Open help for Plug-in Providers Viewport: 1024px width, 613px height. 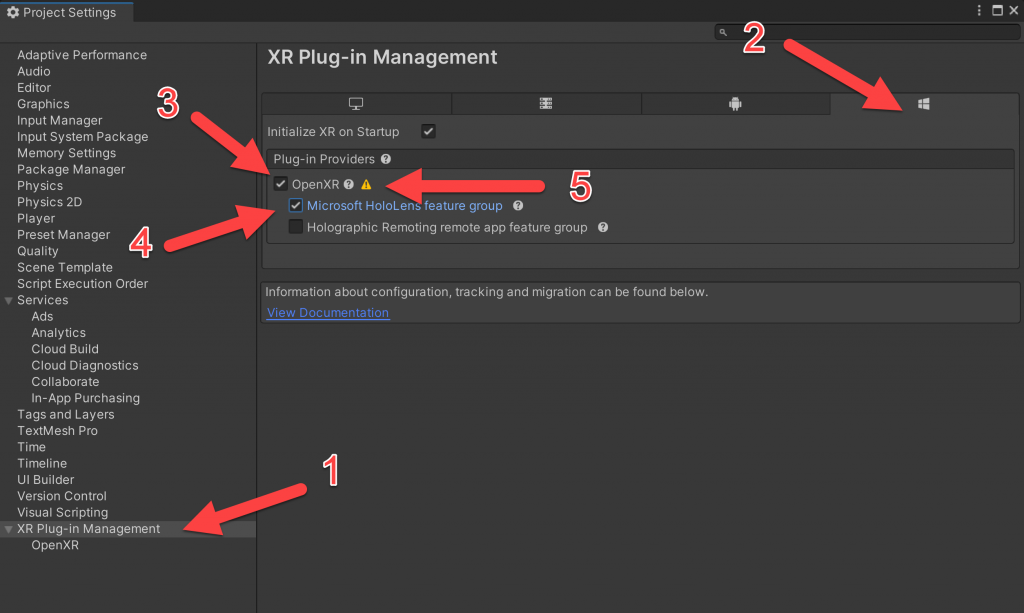pyautogui.click(x=386, y=159)
